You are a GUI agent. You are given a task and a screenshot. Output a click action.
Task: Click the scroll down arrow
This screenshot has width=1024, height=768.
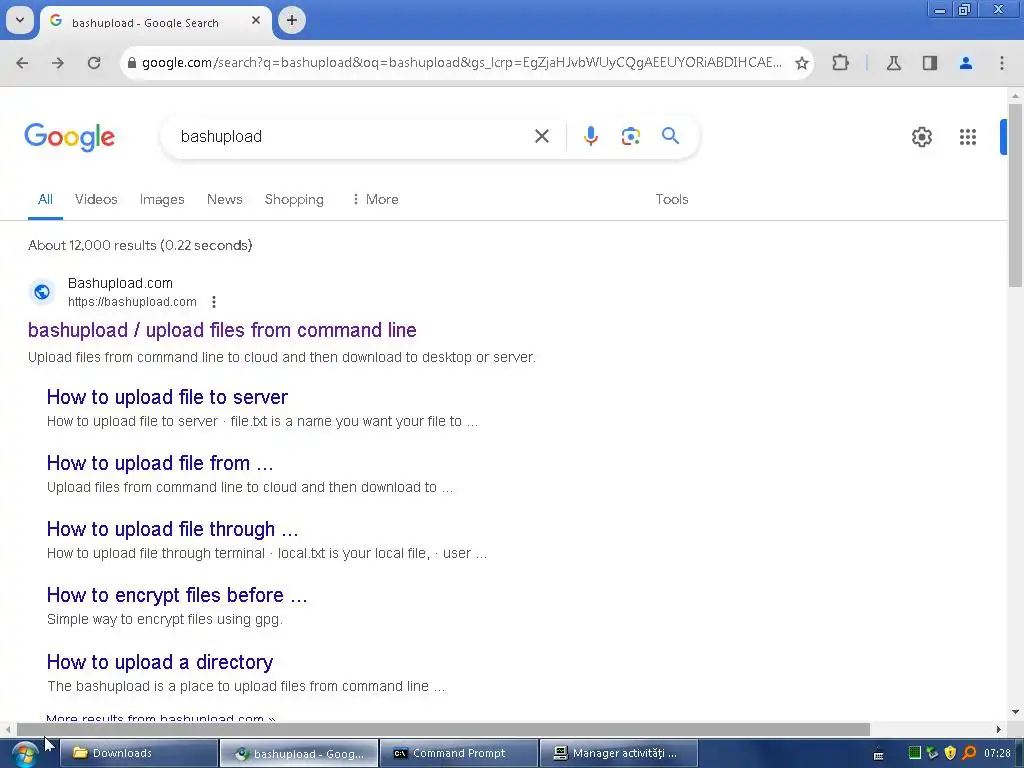1015,712
